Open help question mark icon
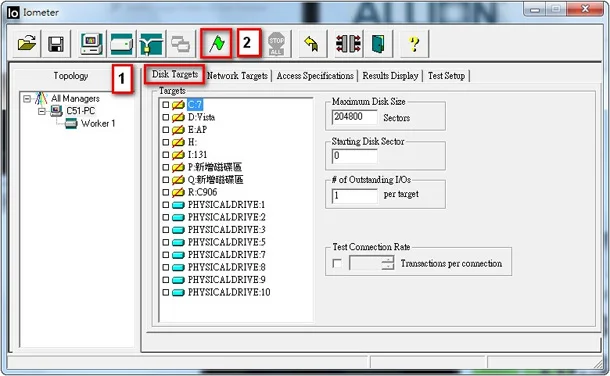This screenshot has width=610, height=376. tap(414, 44)
